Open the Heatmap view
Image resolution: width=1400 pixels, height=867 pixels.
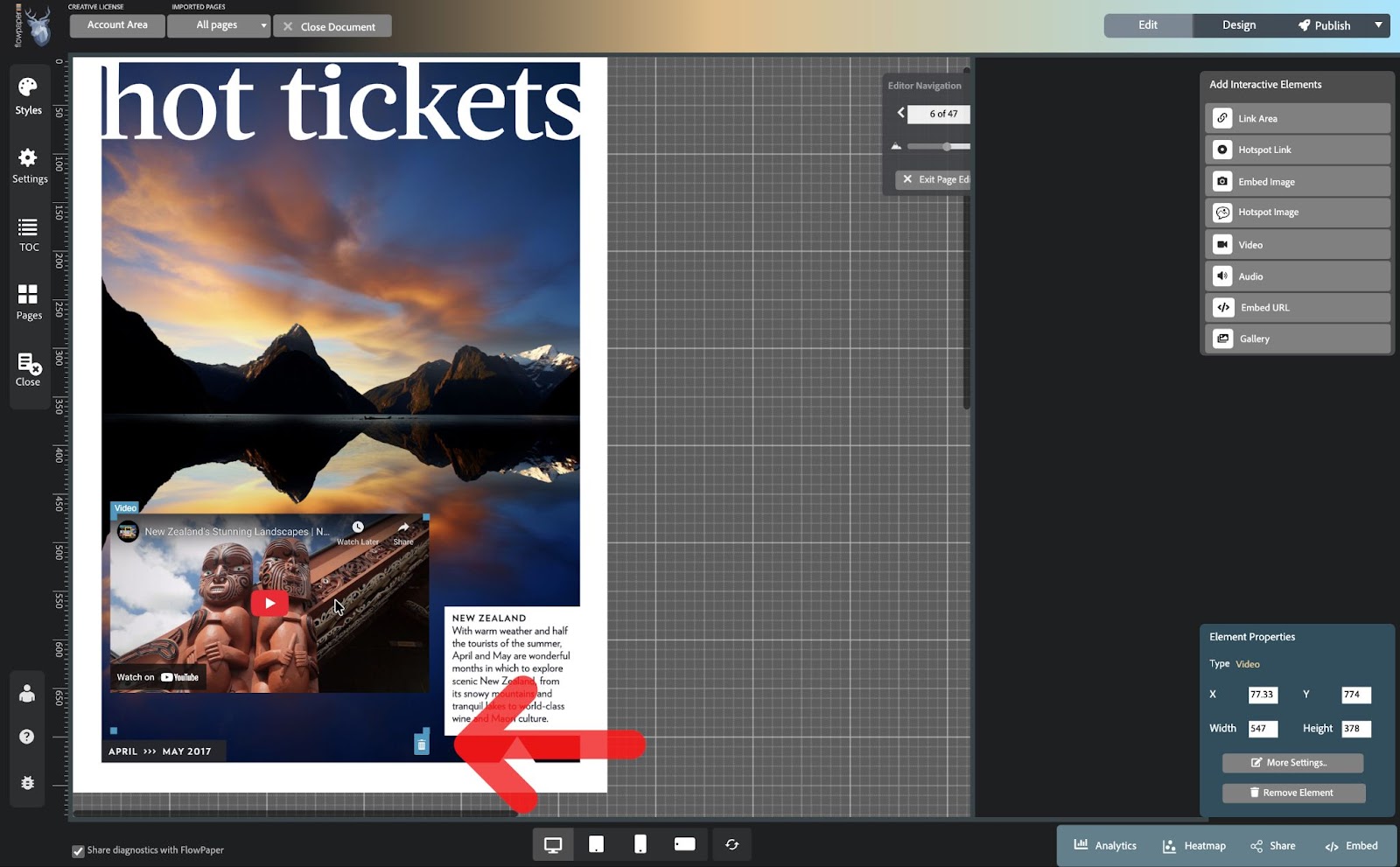click(x=1193, y=845)
